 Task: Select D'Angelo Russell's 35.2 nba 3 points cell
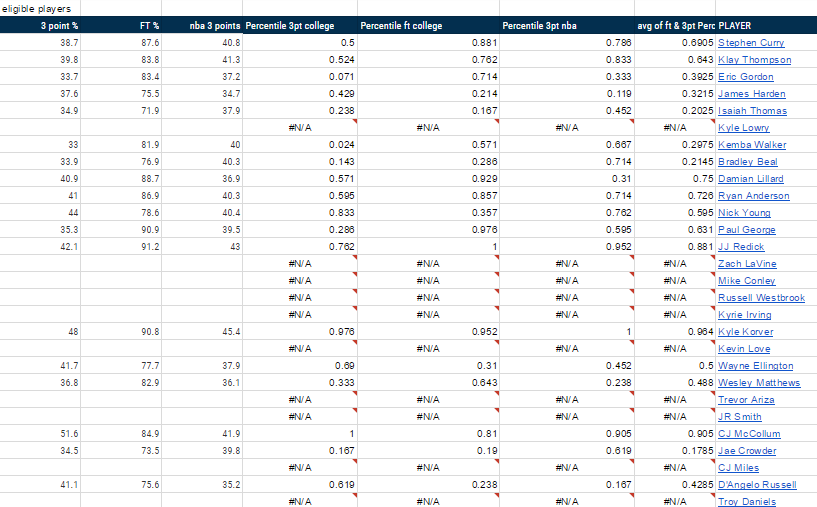click(x=202, y=485)
